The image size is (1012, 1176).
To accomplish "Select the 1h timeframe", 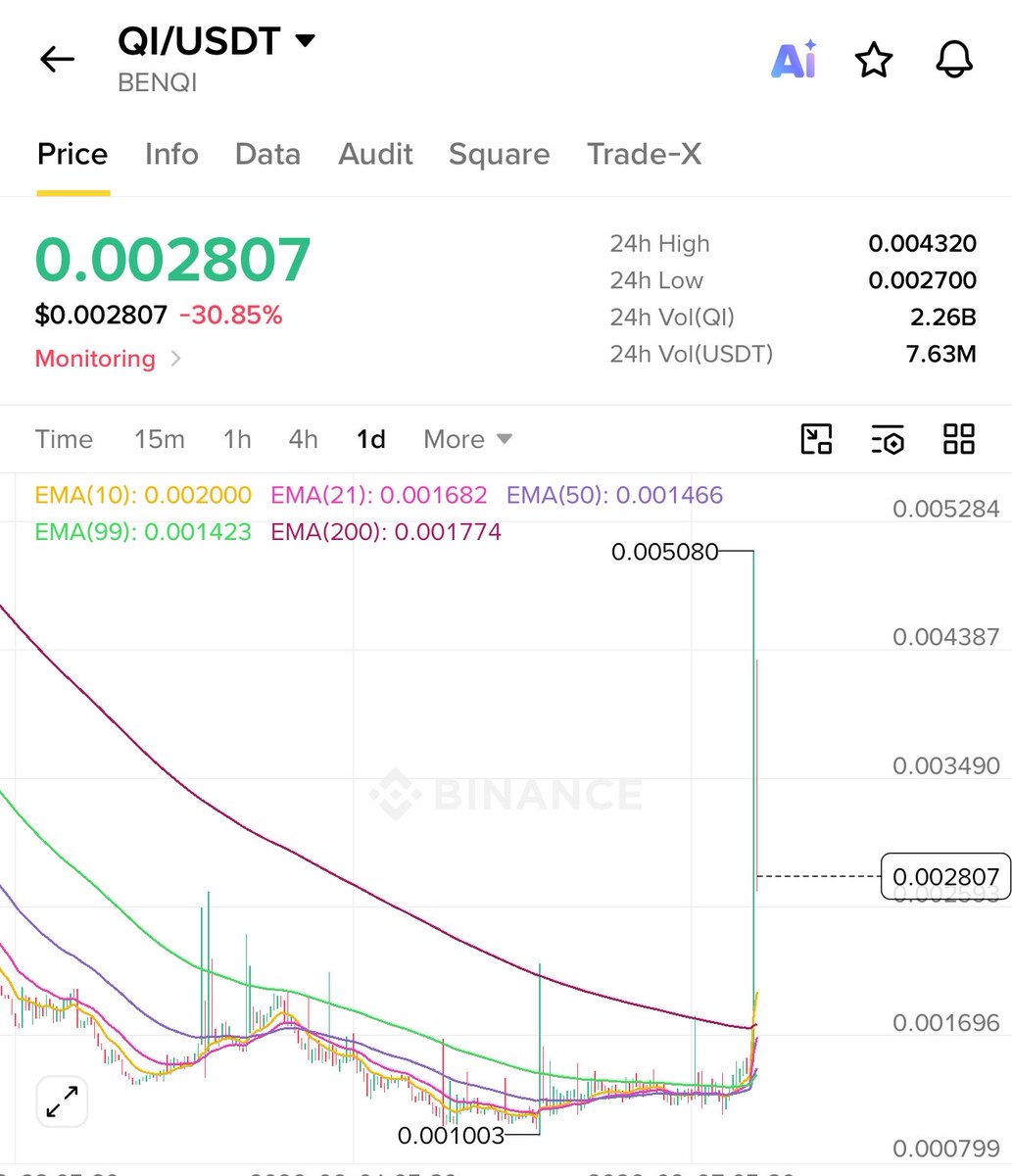I will tap(237, 439).
